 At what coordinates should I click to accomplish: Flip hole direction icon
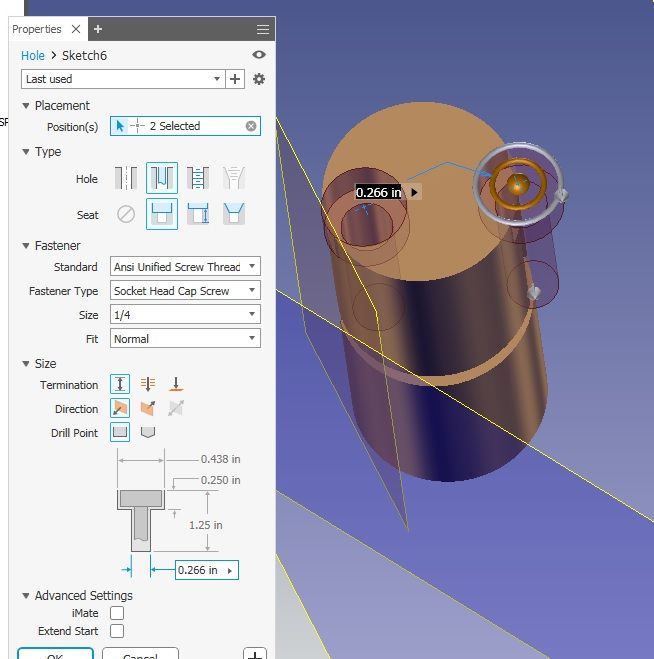click(x=148, y=408)
